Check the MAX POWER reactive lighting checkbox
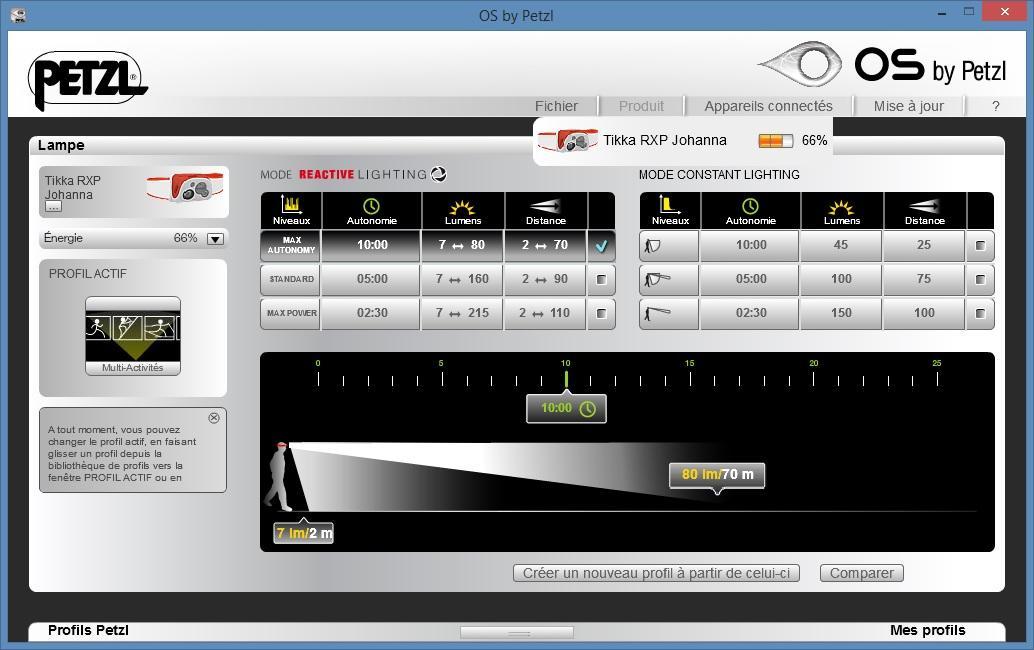The width and height of the screenshot is (1034, 650). pyautogui.click(x=601, y=313)
